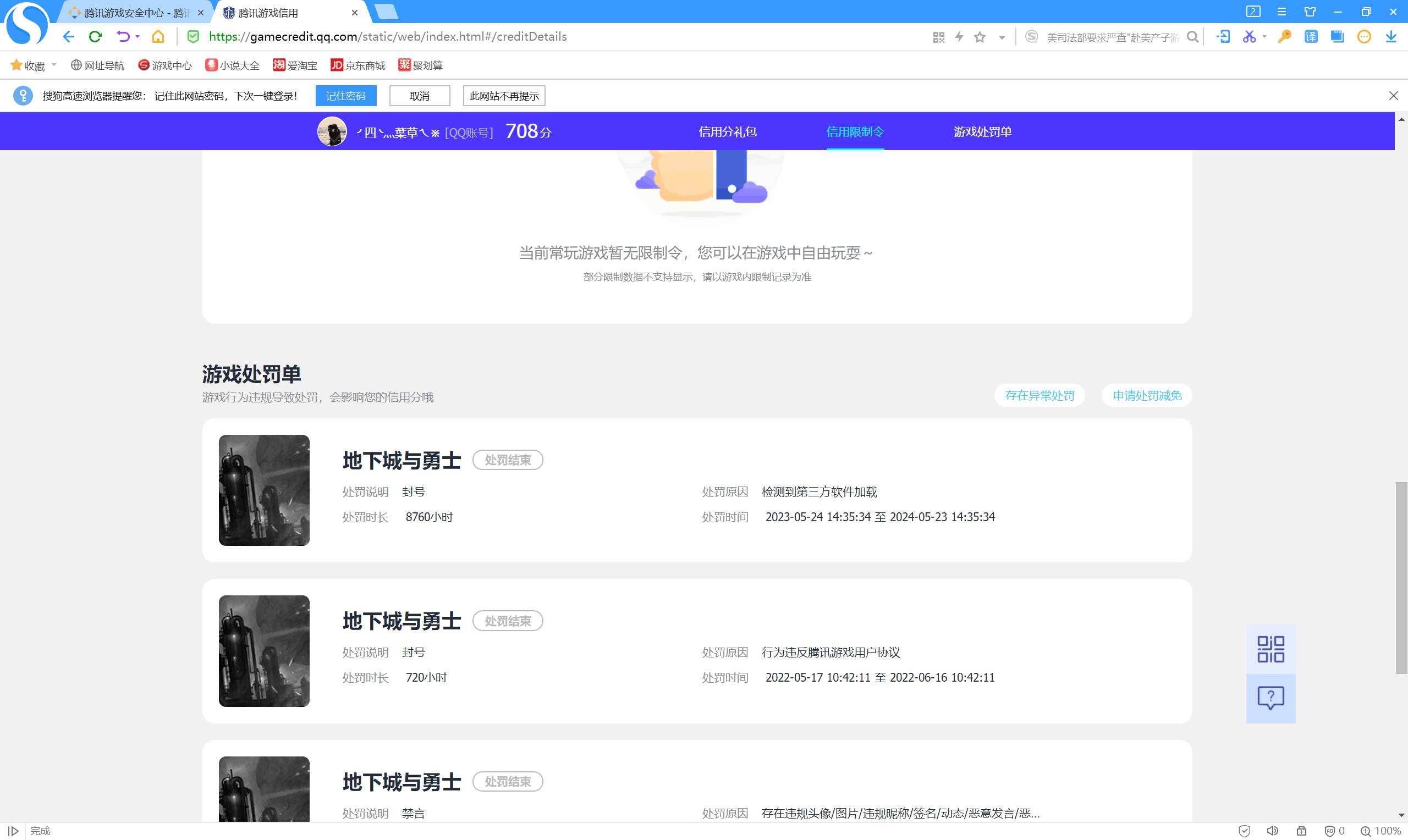Click the status bar shield icon
Image resolution: width=1408 pixels, height=840 pixels.
1245,831
